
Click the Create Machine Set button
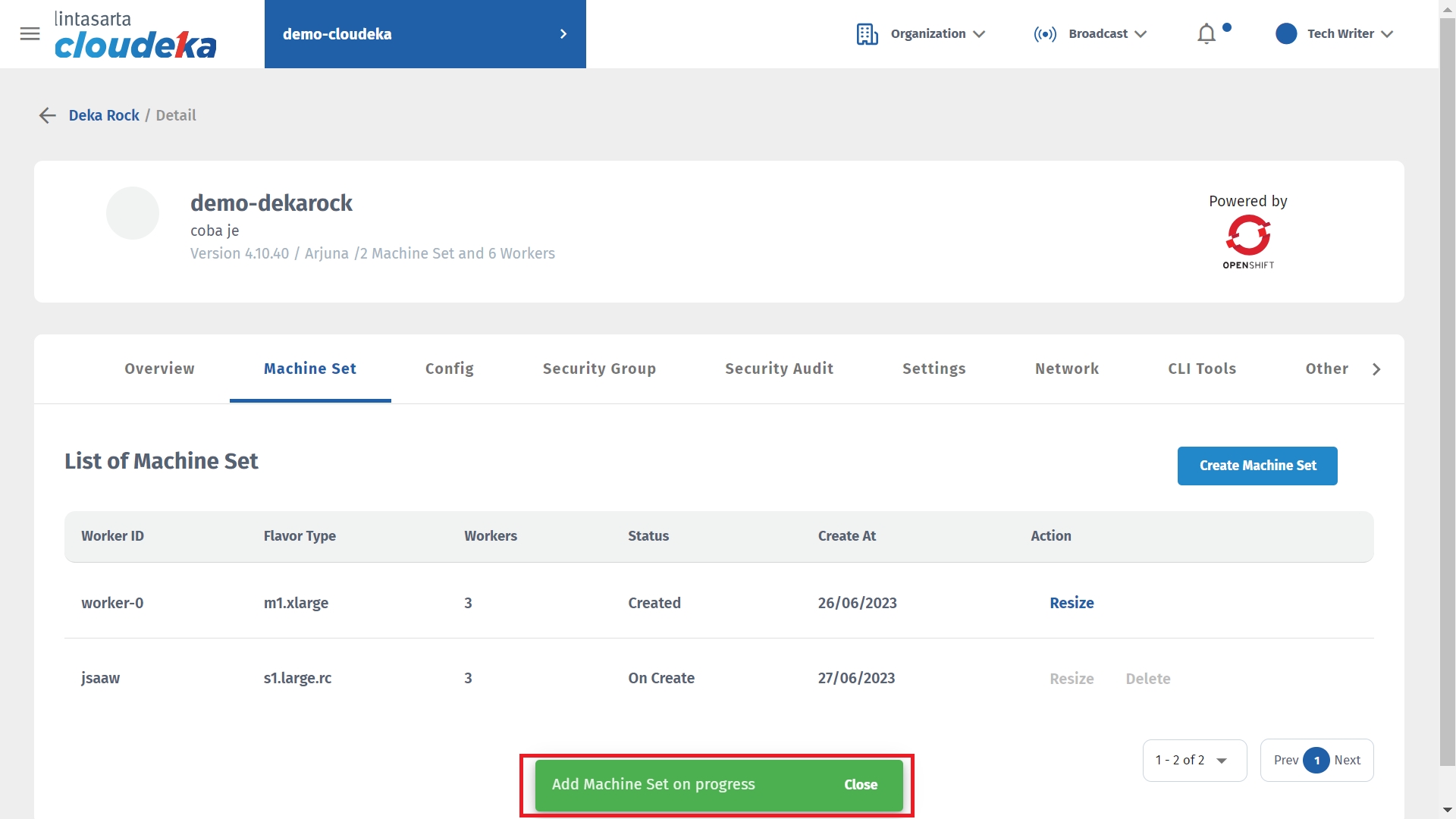click(1257, 466)
